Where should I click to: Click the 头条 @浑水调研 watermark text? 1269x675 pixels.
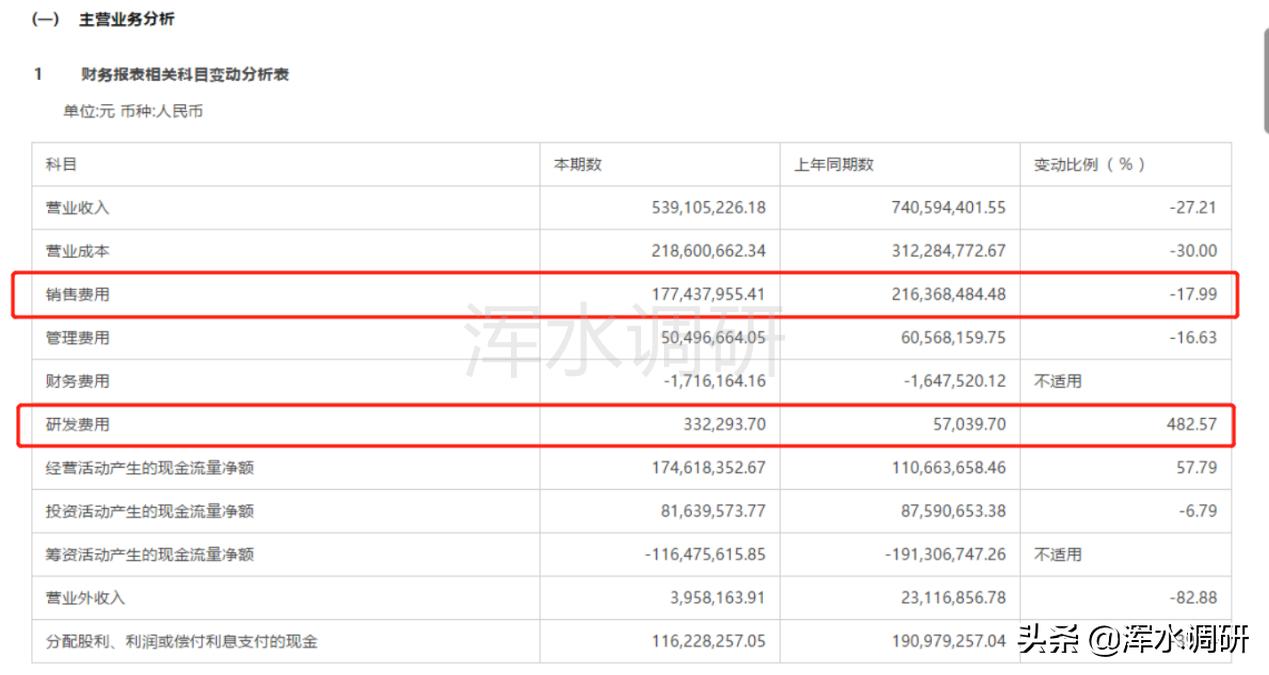click(1133, 640)
